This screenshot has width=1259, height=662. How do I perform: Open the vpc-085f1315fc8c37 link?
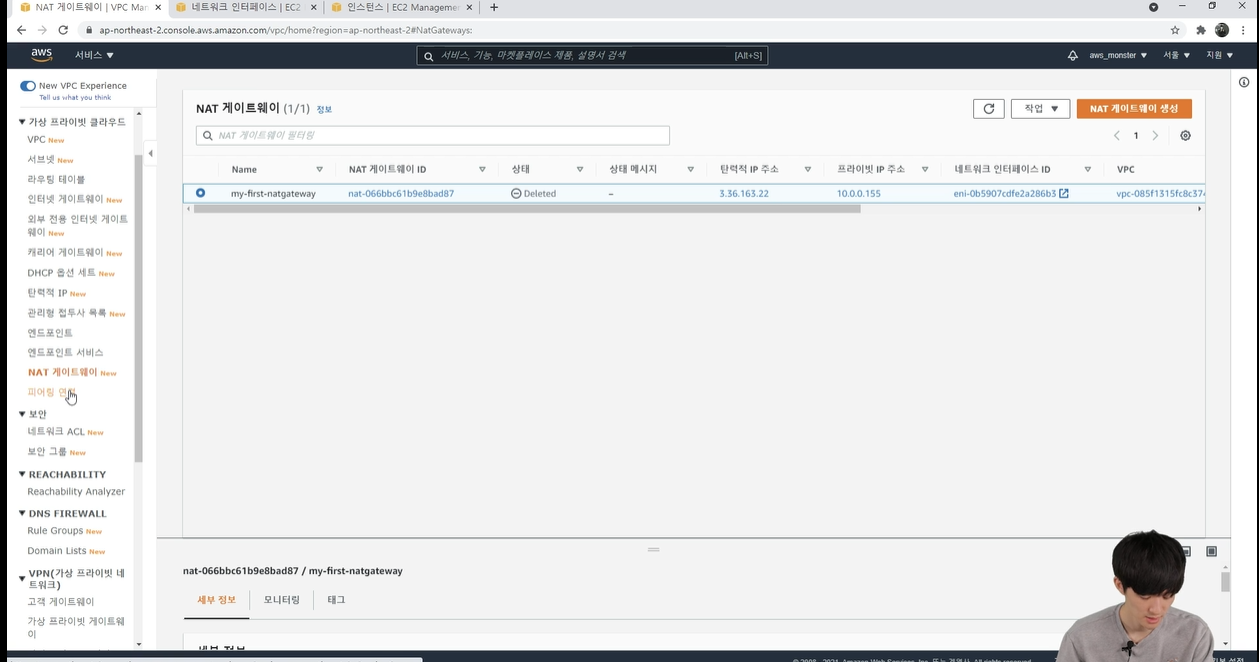(1160, 194)
